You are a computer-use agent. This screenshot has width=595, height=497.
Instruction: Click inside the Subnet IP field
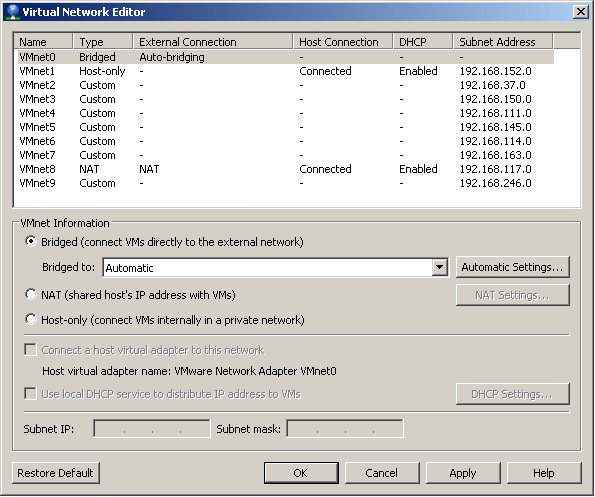pyautogui.click(x=152, y=429)
